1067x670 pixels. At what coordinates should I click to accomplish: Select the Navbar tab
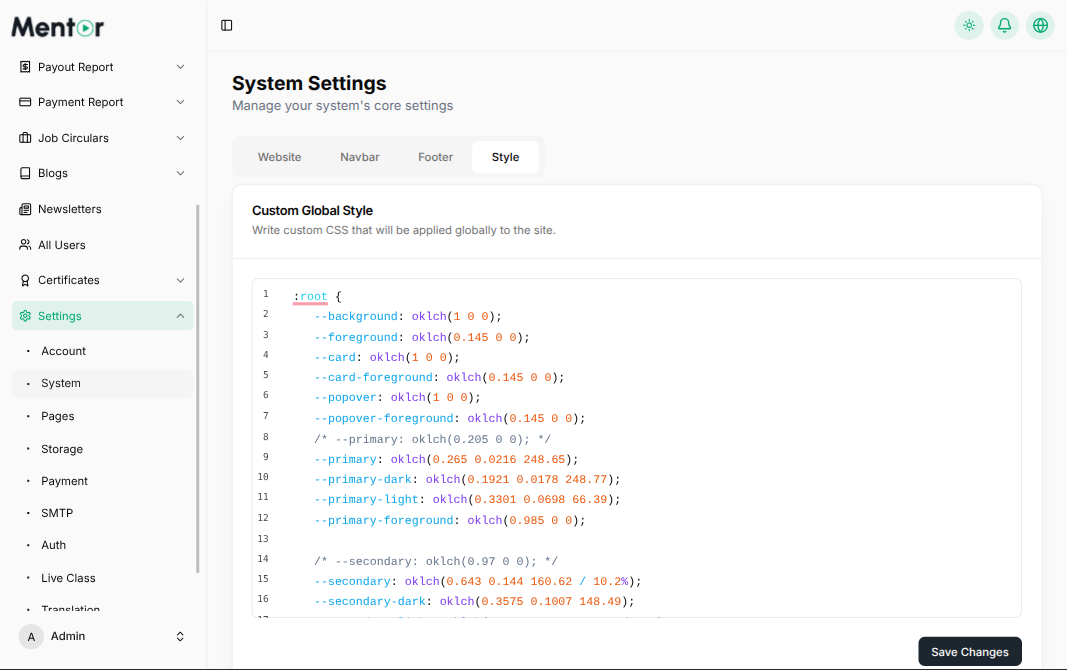359,157
